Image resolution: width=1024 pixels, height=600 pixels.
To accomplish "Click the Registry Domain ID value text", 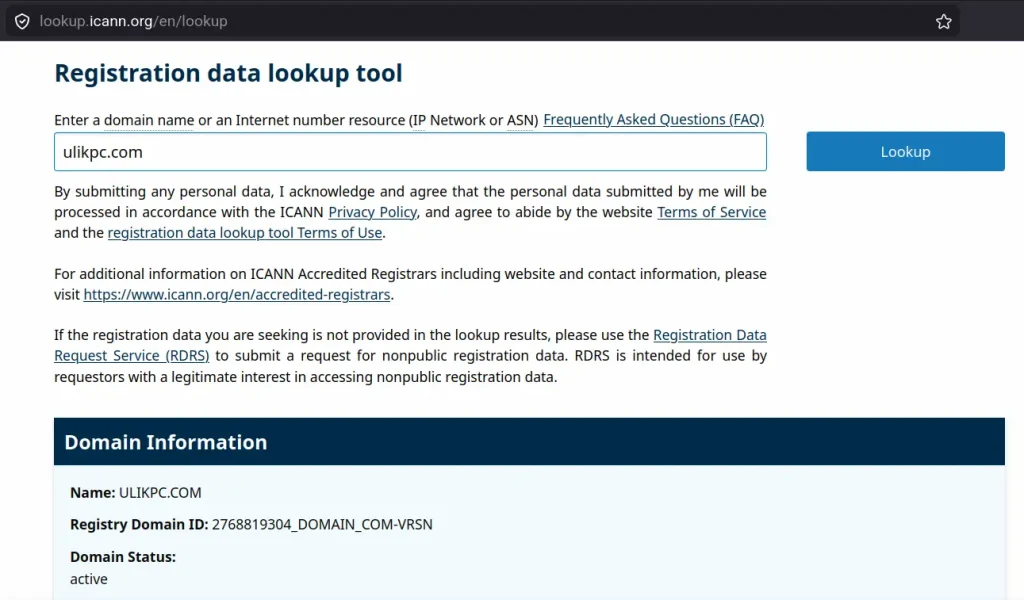I will 322,525.
